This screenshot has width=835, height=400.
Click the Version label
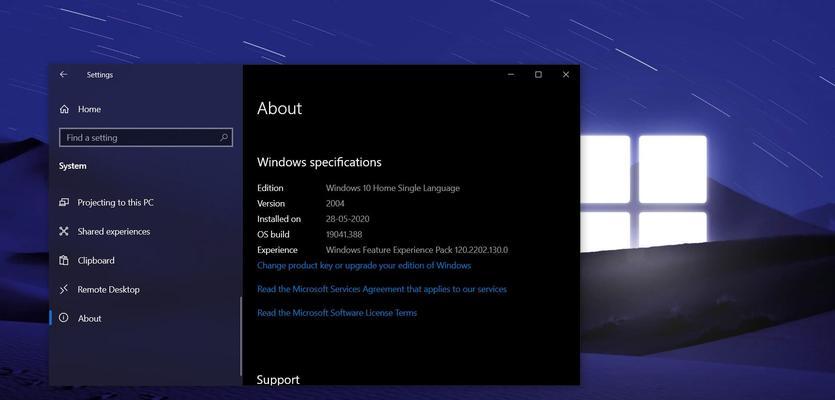tap(271, 203)
